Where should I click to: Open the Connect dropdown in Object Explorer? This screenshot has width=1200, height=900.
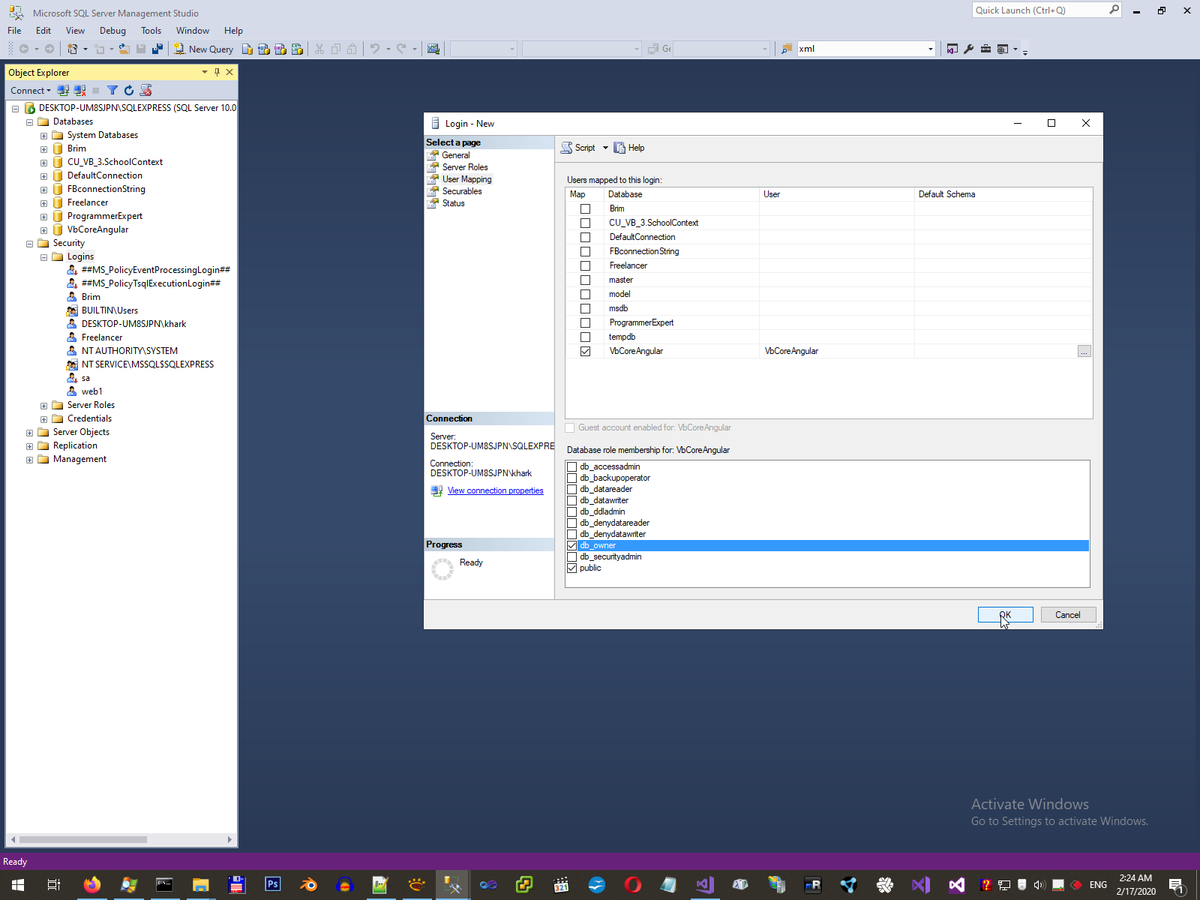click(30, 91)
